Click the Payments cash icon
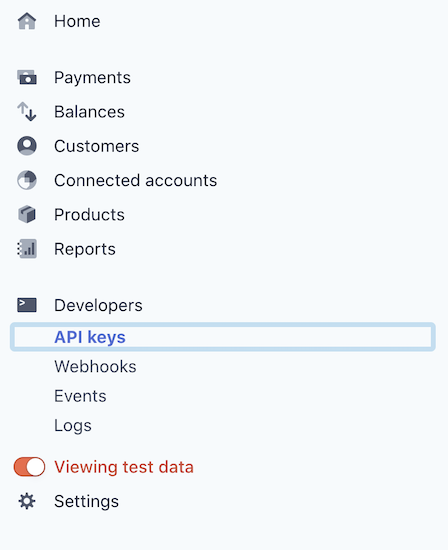448x550 pixels. (x=27, y=77)
